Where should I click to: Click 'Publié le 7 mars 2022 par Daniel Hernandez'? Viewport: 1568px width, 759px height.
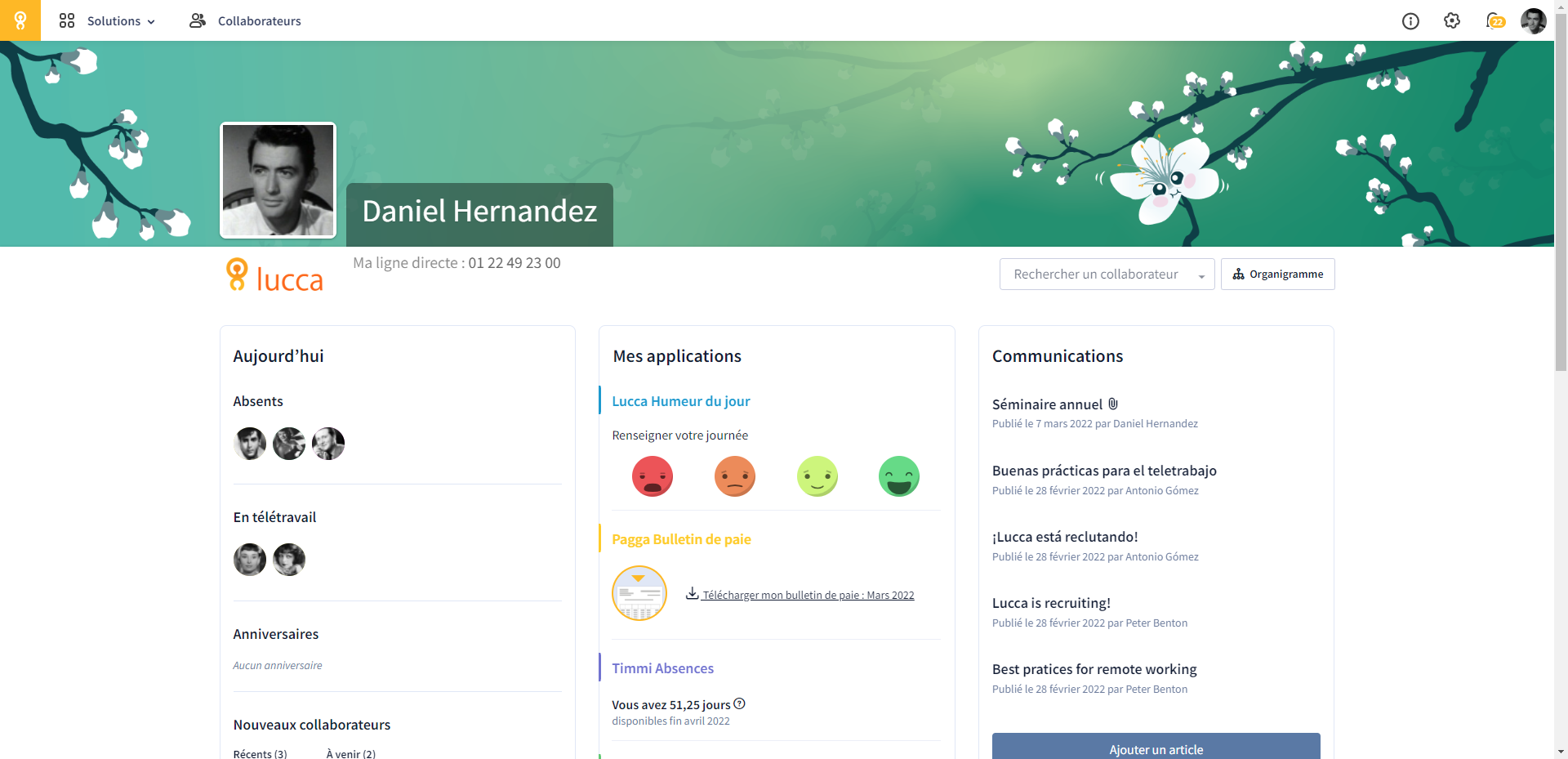coord(1095,423)
